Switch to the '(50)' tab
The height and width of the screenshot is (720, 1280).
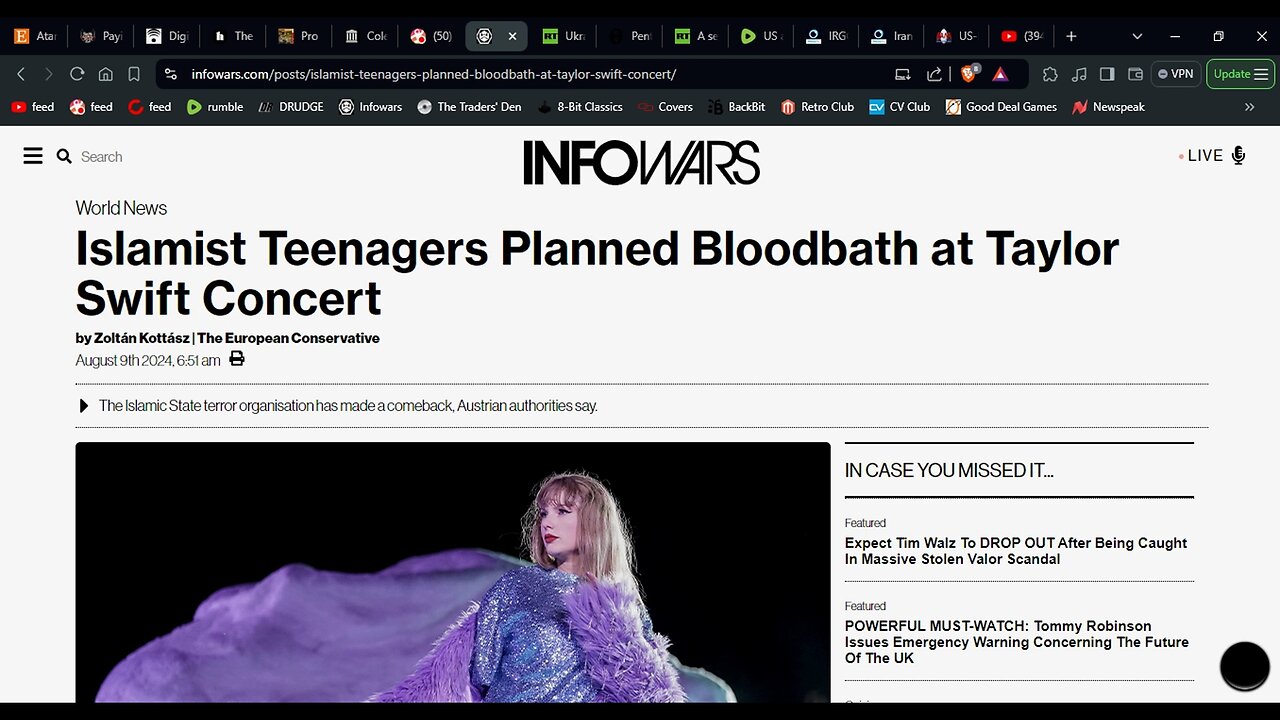(x=430, y=36)
